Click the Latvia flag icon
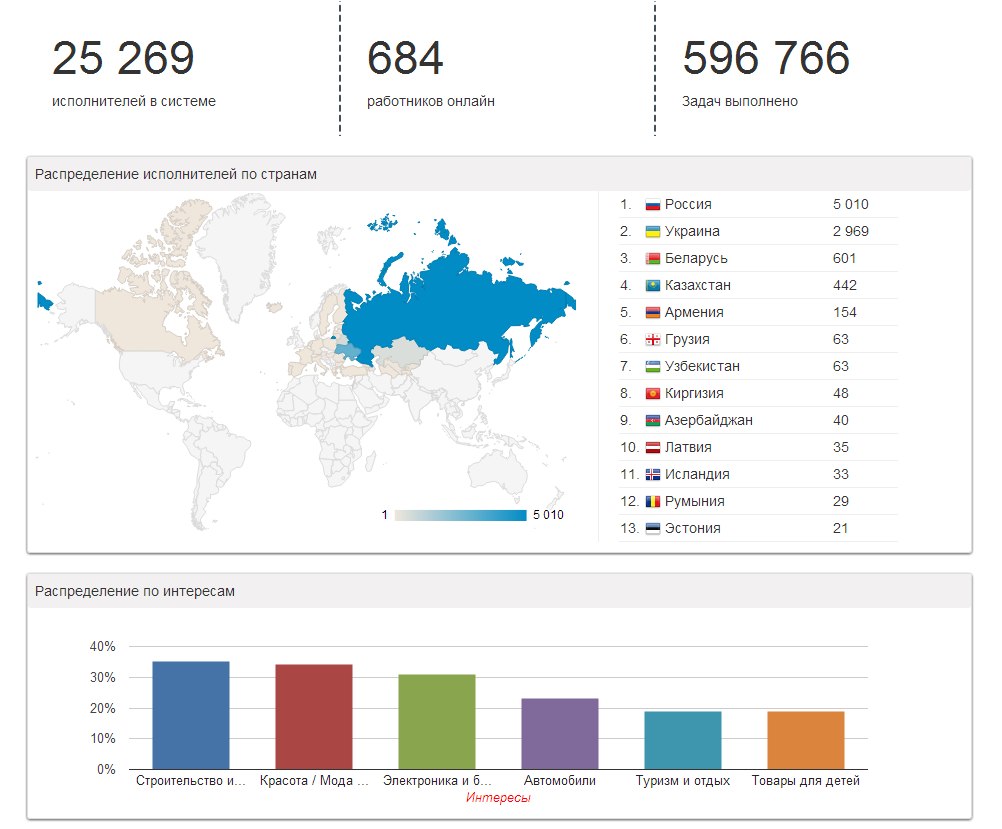Image resolution: width=1002 pixels, height=829 pixels. pyautogui.click(x=652, y=448)
